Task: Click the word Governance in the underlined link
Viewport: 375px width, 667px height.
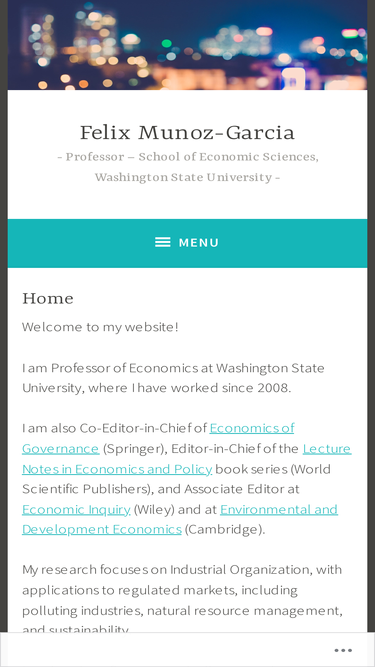Action: (x=61, y=448)
